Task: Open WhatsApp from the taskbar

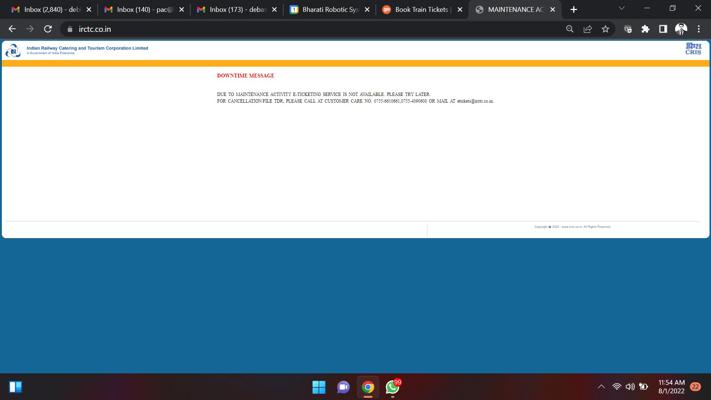Action: tap(393, 387)
